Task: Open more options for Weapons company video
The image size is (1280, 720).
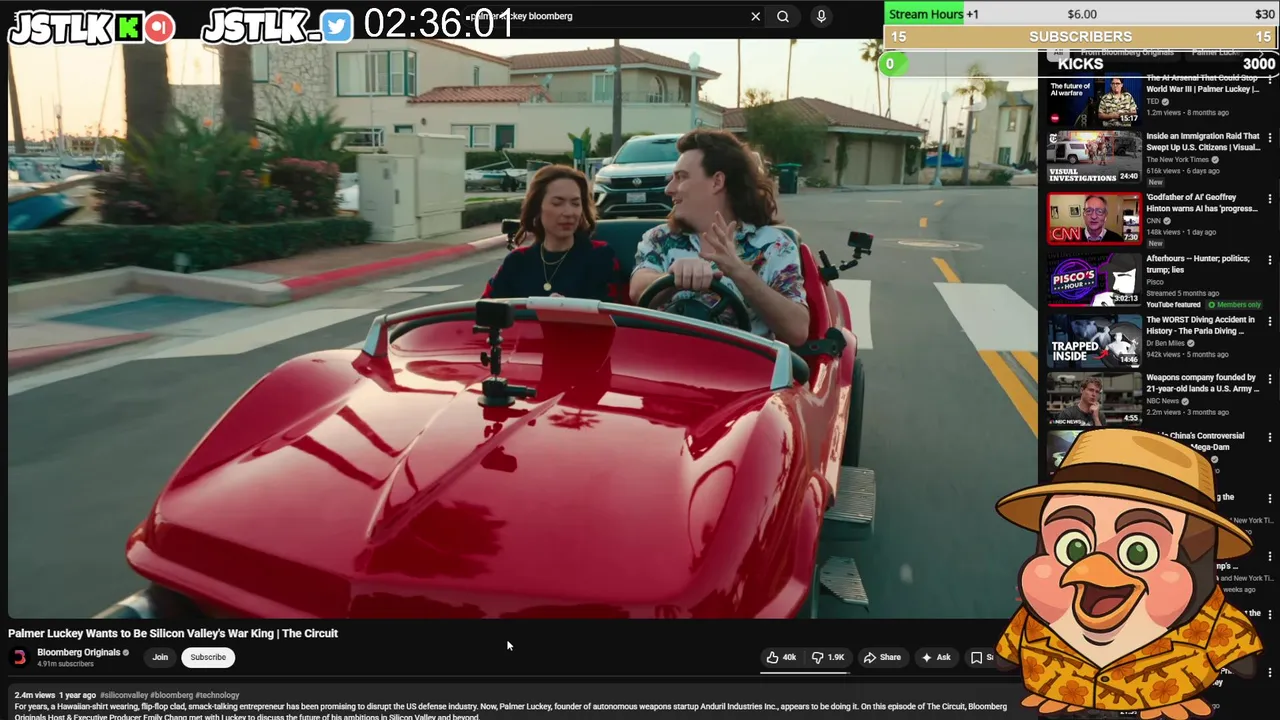Action: pos(1270,380)
